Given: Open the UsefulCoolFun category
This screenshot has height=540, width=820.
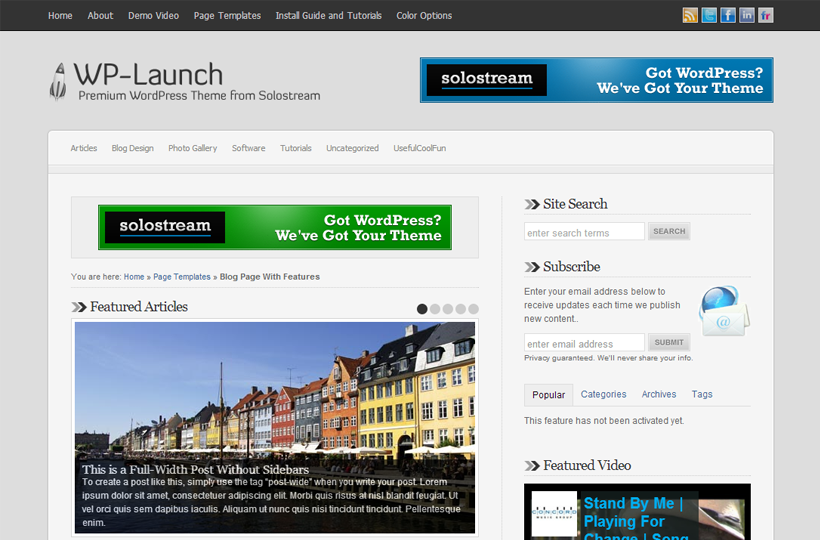Looking at the screenshot, I should 419,148.
